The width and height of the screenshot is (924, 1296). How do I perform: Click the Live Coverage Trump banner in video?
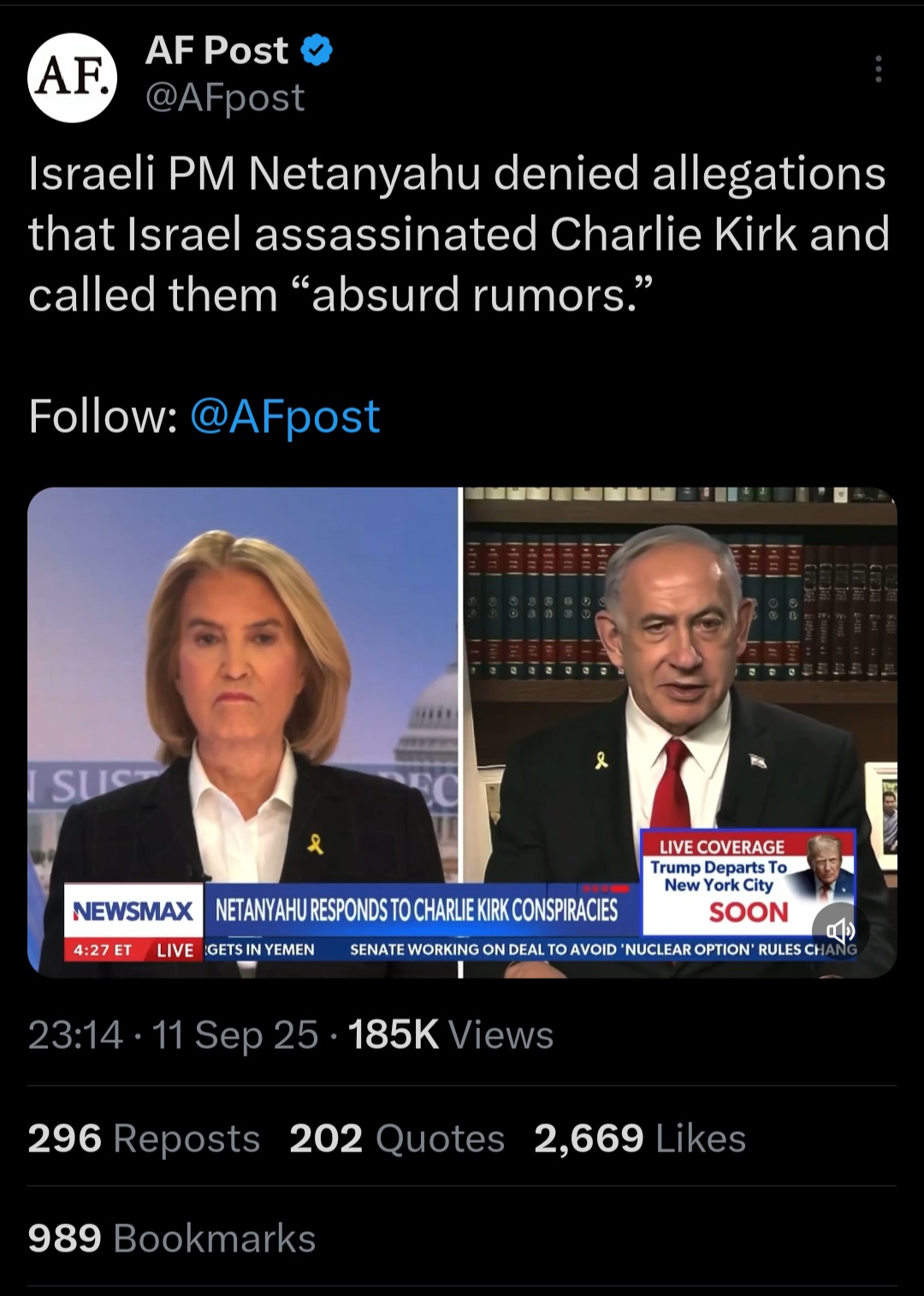(x=749, y=882)
